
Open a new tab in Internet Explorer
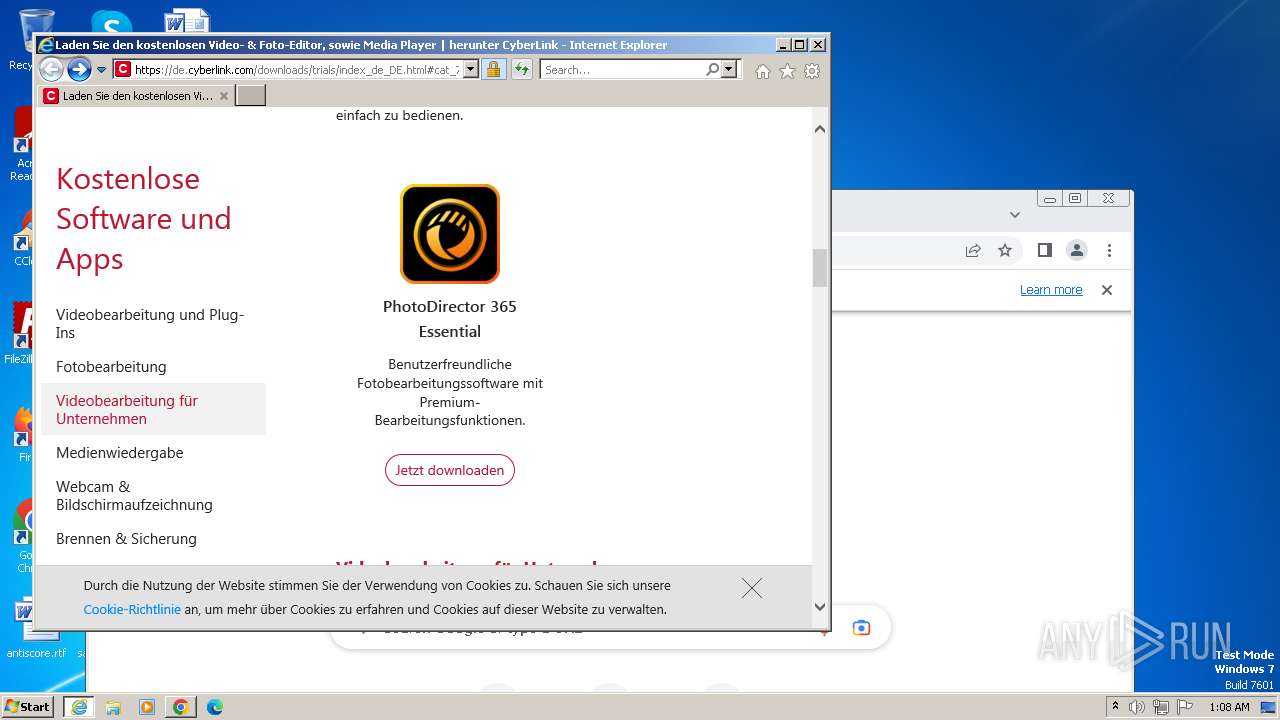[250, 96]
